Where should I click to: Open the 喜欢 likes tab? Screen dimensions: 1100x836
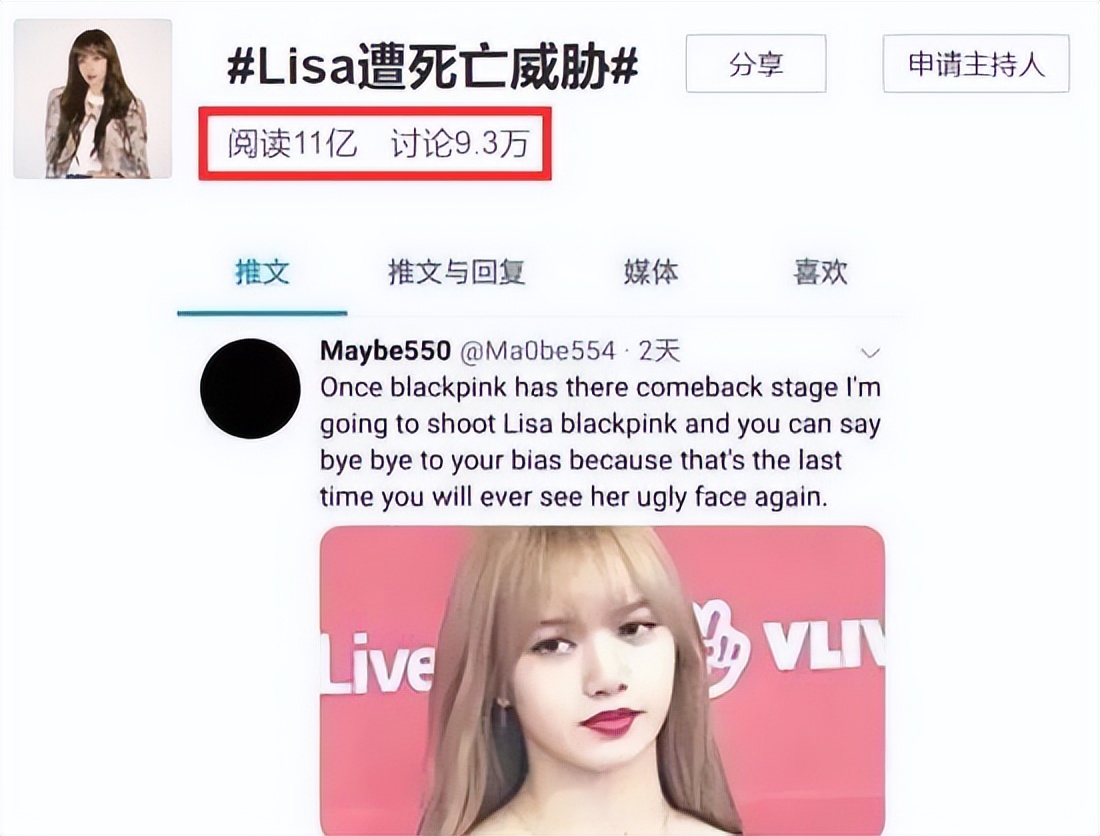pyautogui.click(x=820, y=272)
